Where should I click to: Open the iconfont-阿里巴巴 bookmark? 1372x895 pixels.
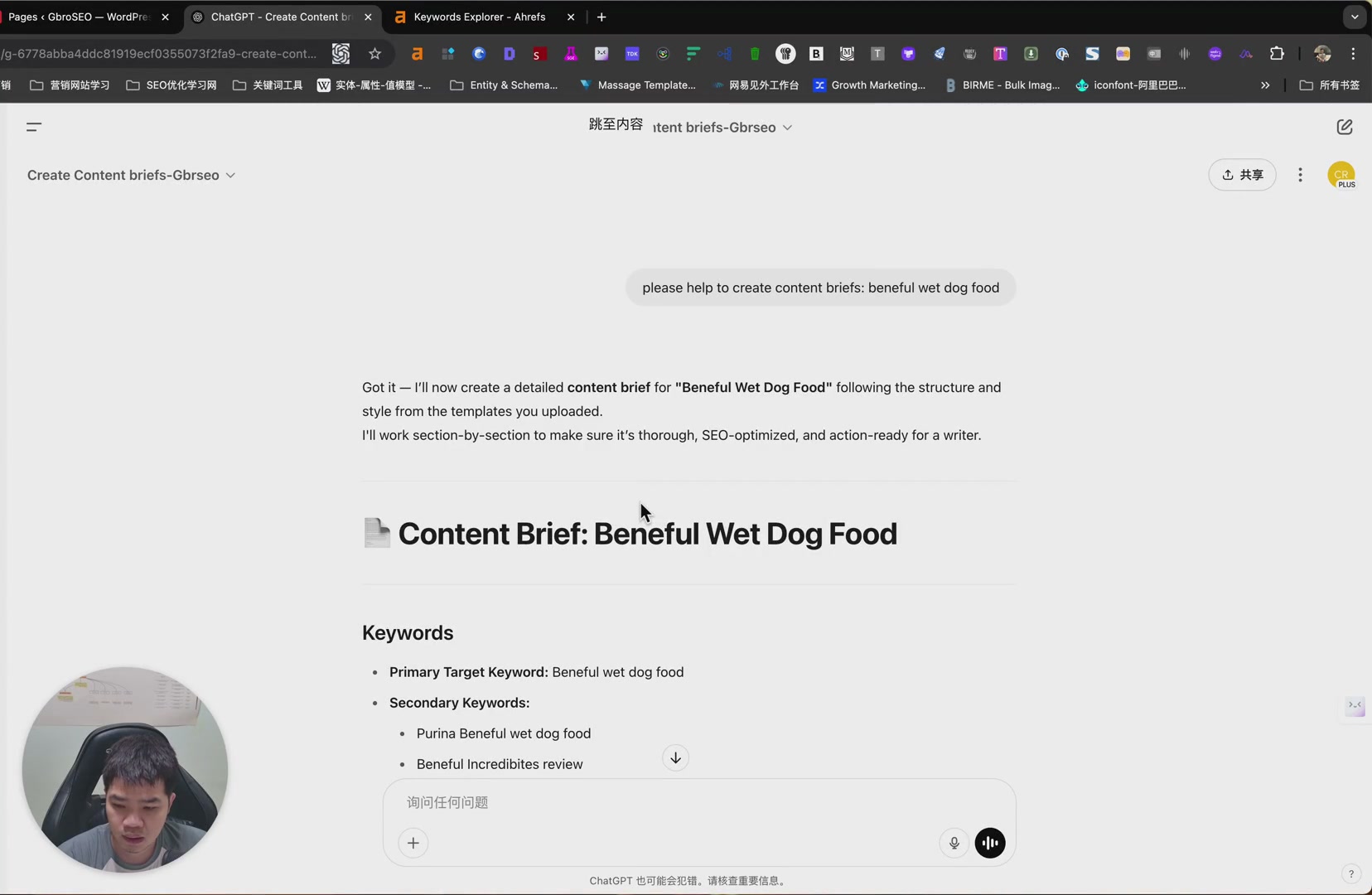tap(1131, 85)
